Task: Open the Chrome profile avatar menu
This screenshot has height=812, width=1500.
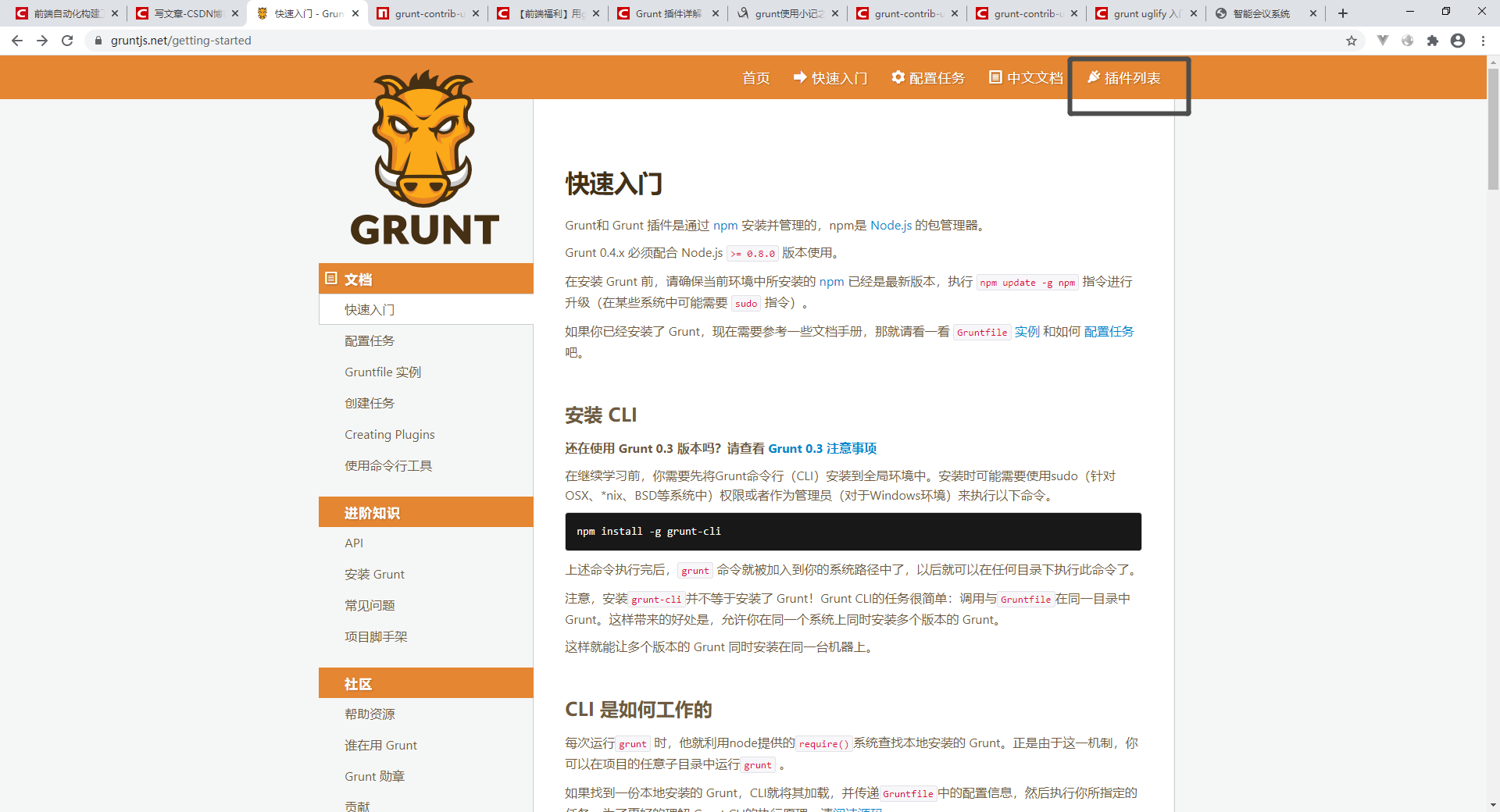Action: click(x=1458, y=41)
